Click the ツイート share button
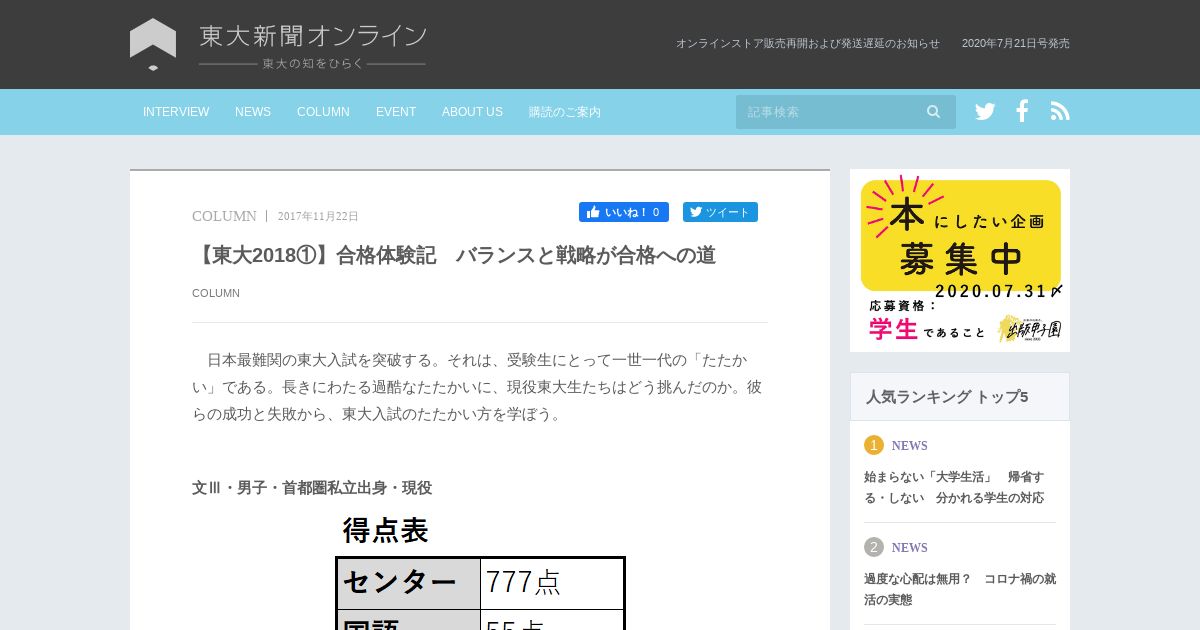The image size is (1200, 630). point(720,212)
